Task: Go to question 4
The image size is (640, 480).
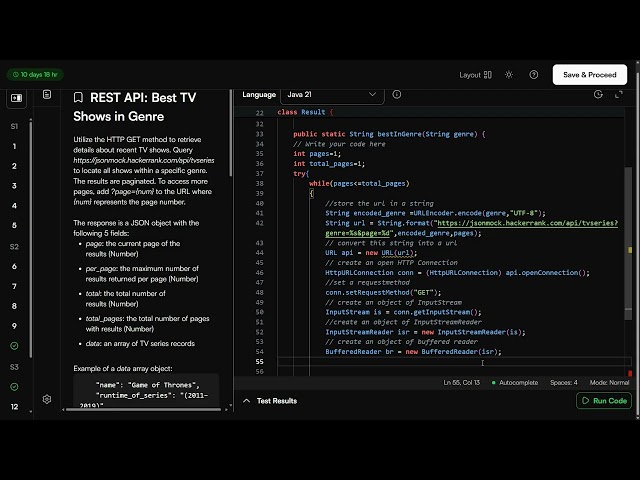Action: point(14,206)
